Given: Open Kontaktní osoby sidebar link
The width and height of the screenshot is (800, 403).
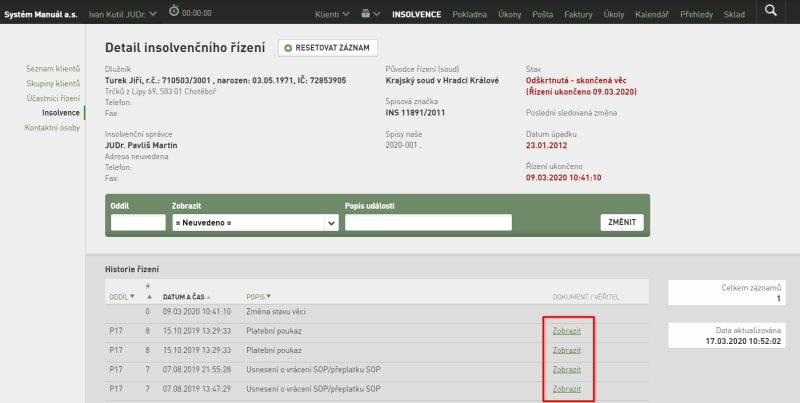Looking at the screenshot, I should pos(52,128).
